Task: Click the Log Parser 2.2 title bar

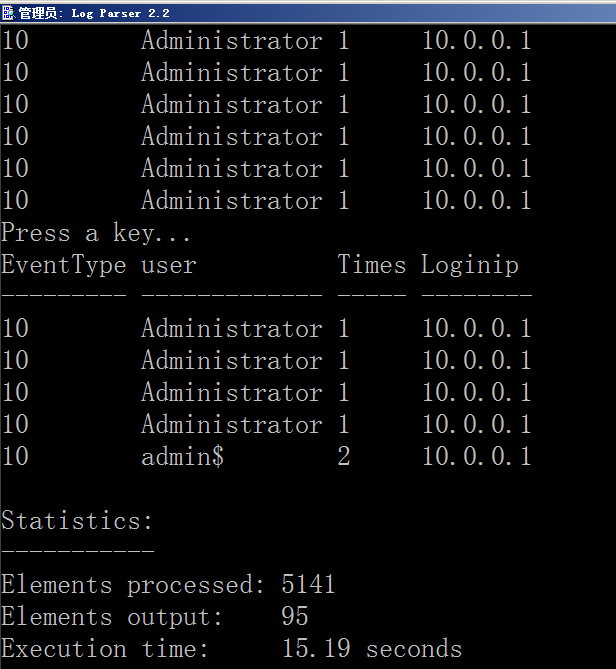Action: 308,13
